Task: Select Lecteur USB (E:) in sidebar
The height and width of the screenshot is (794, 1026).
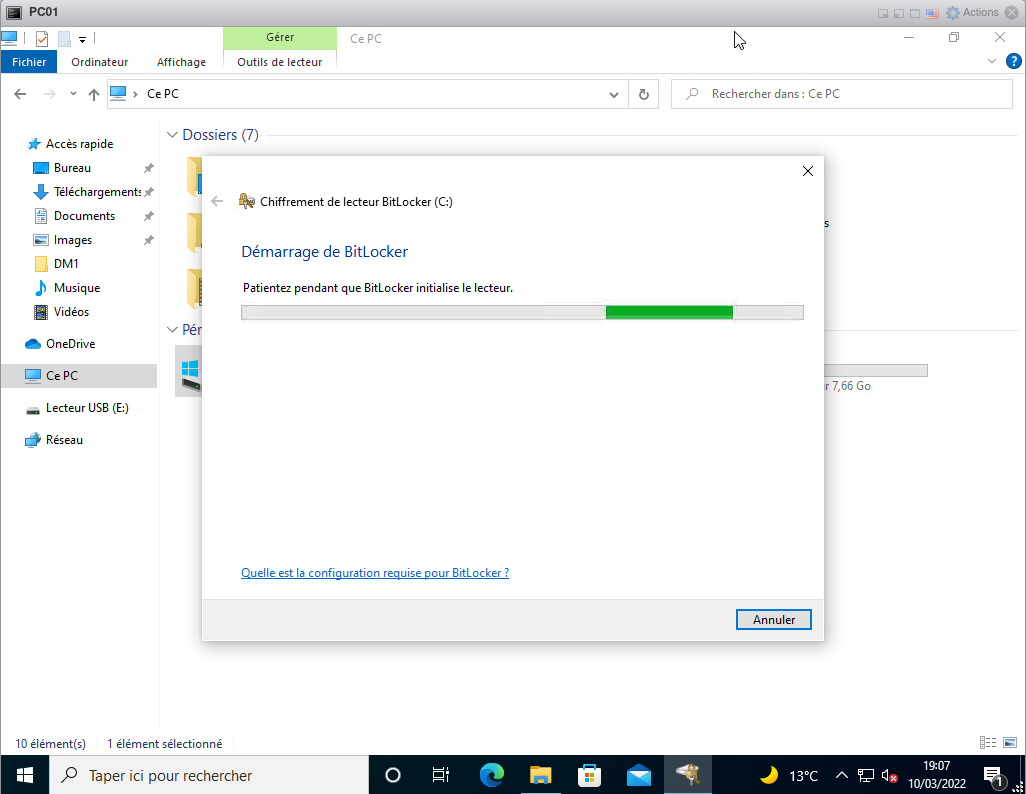Action: pos(87,408)
